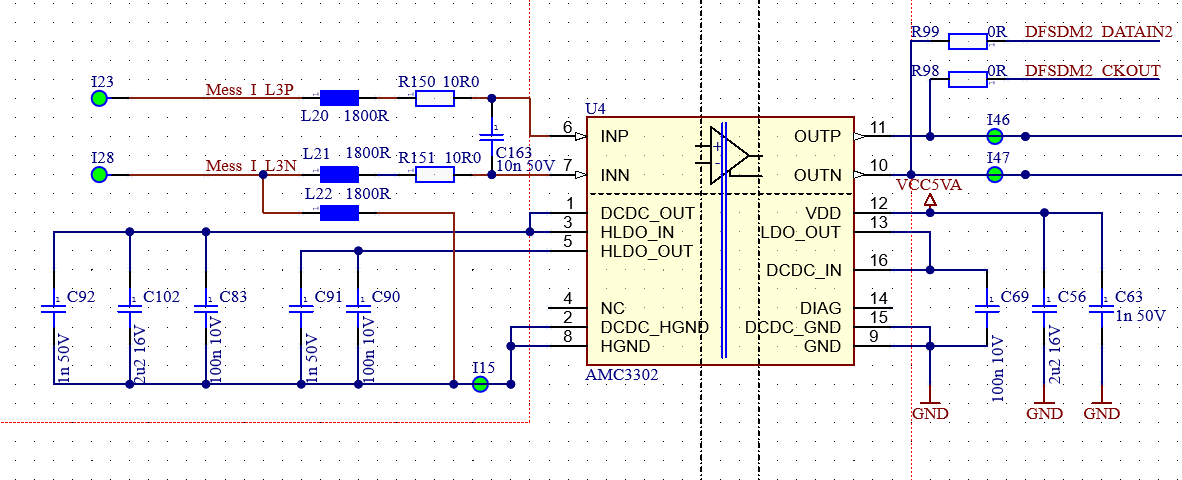Viewport: 1182px width, 480px height.
Task: Click the INP pin label
Action: 615,137
